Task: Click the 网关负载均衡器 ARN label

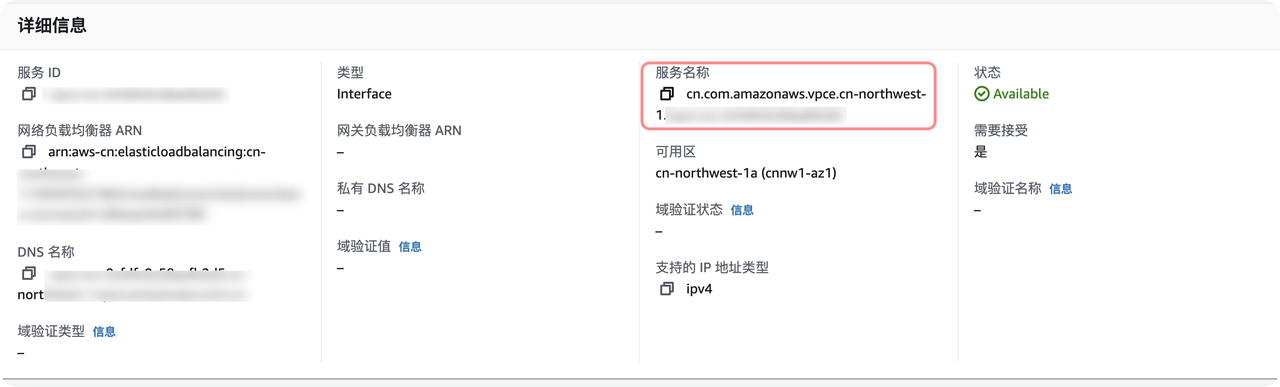Action: [x=400, y=130]
